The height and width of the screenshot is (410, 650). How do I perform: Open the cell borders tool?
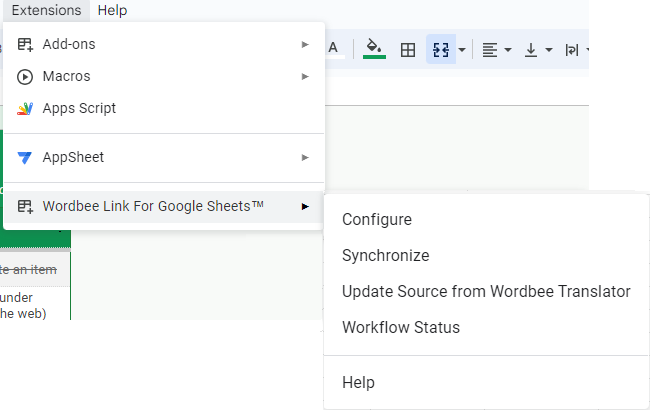point(408,49)
